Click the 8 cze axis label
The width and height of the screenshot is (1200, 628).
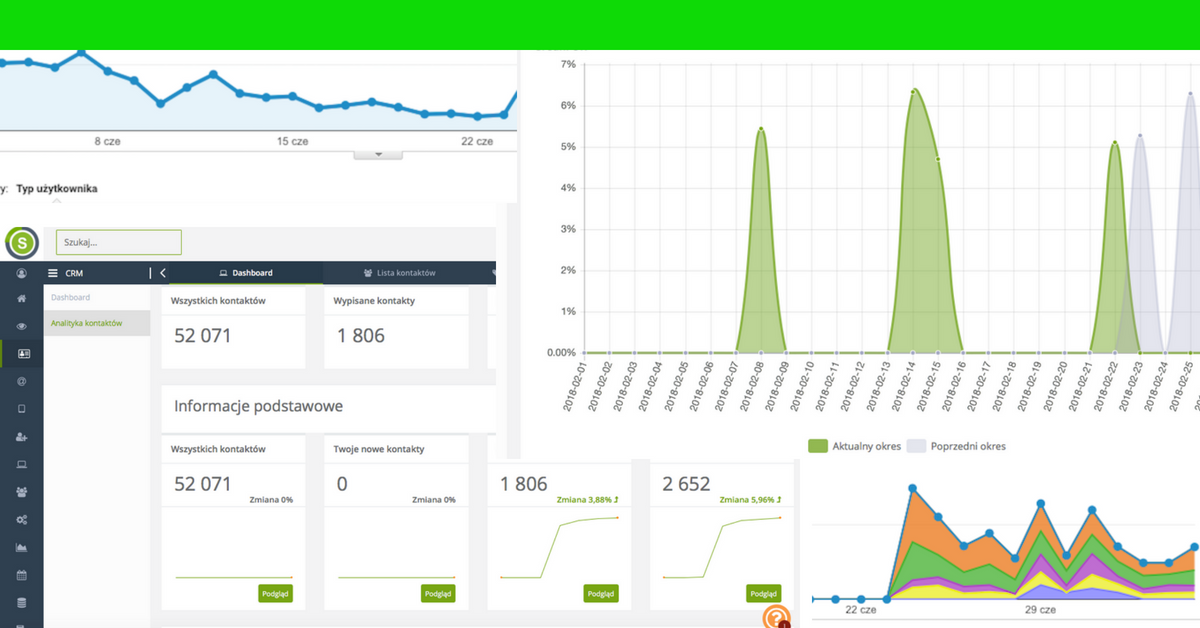click(107, 141)
